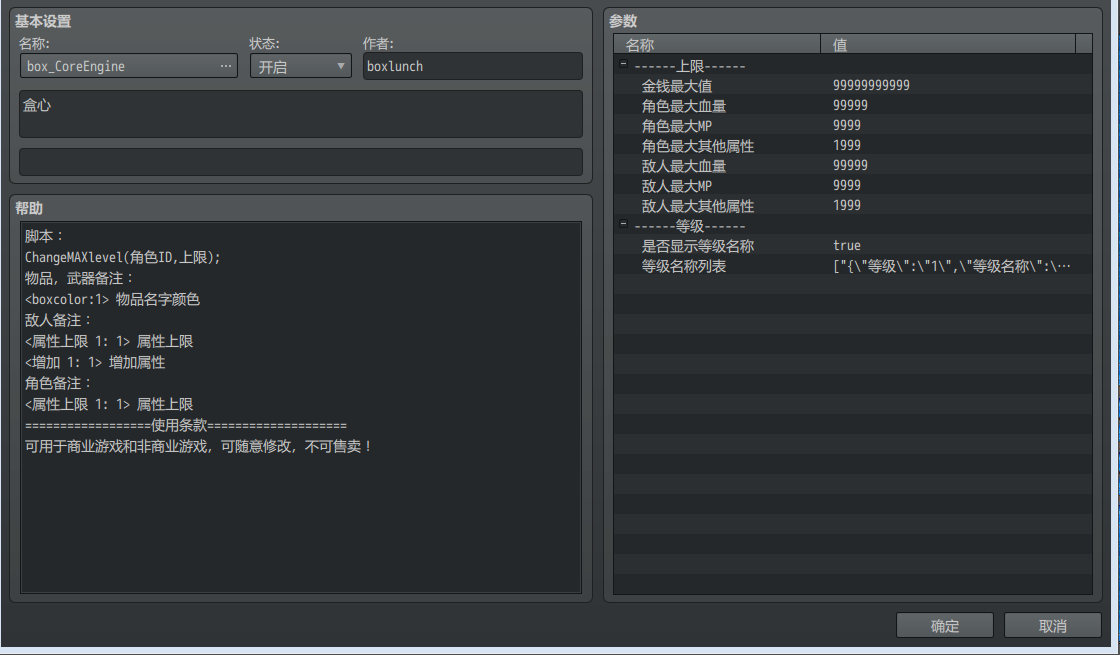
Task: Click the empty field below the description box
Action: pyautogui.click(x=301, y=161)
